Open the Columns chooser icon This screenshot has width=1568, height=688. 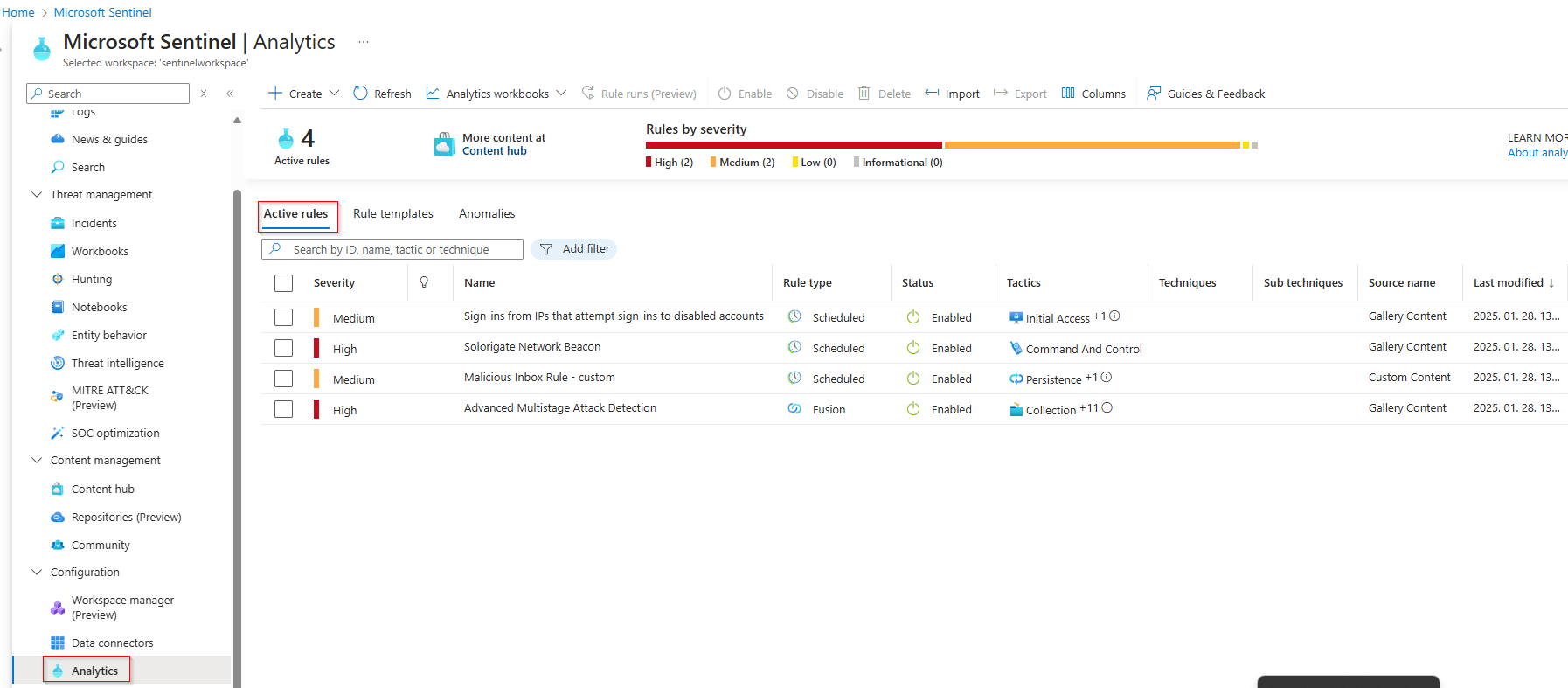tap(1068, 94)
